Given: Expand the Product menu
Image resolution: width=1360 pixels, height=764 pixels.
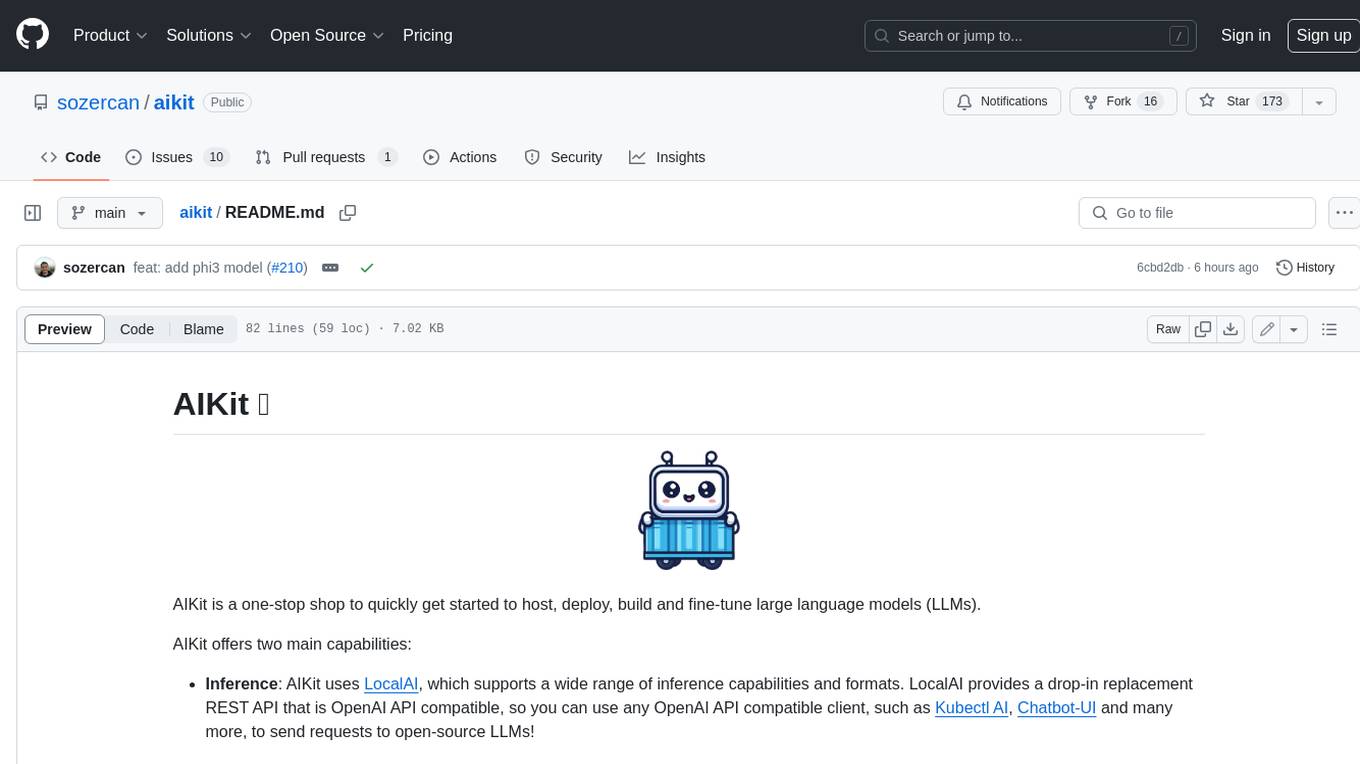Looking at the screenshot, I should 110,35.
